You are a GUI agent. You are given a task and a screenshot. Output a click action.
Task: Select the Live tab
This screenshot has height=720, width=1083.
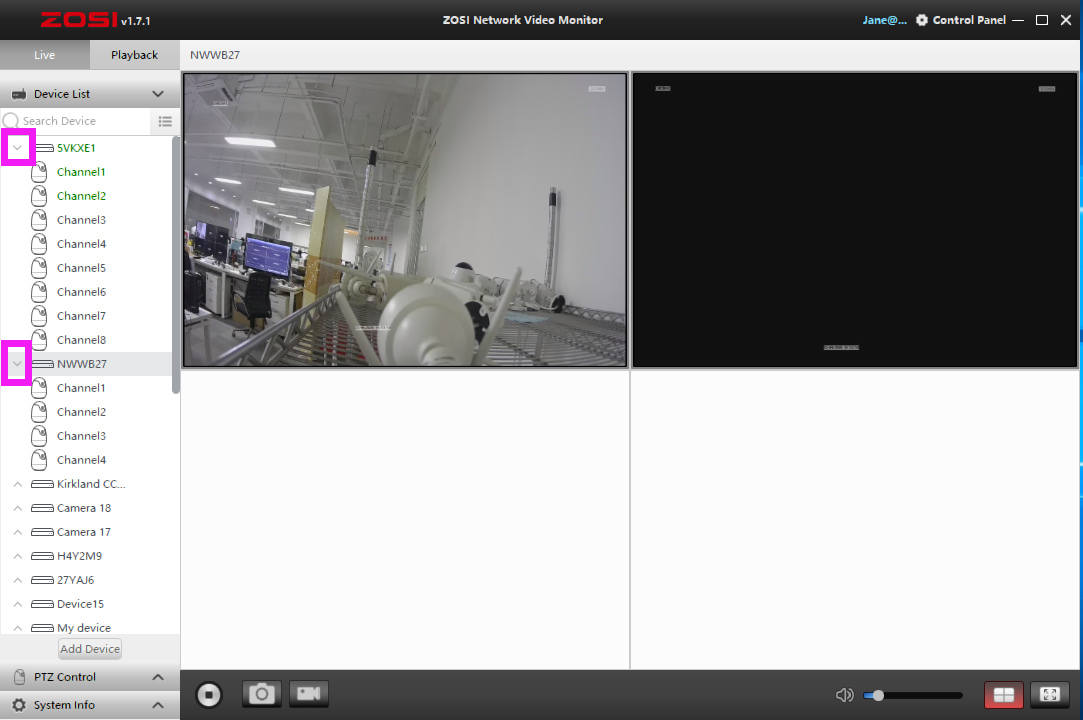tap(45, 55)
